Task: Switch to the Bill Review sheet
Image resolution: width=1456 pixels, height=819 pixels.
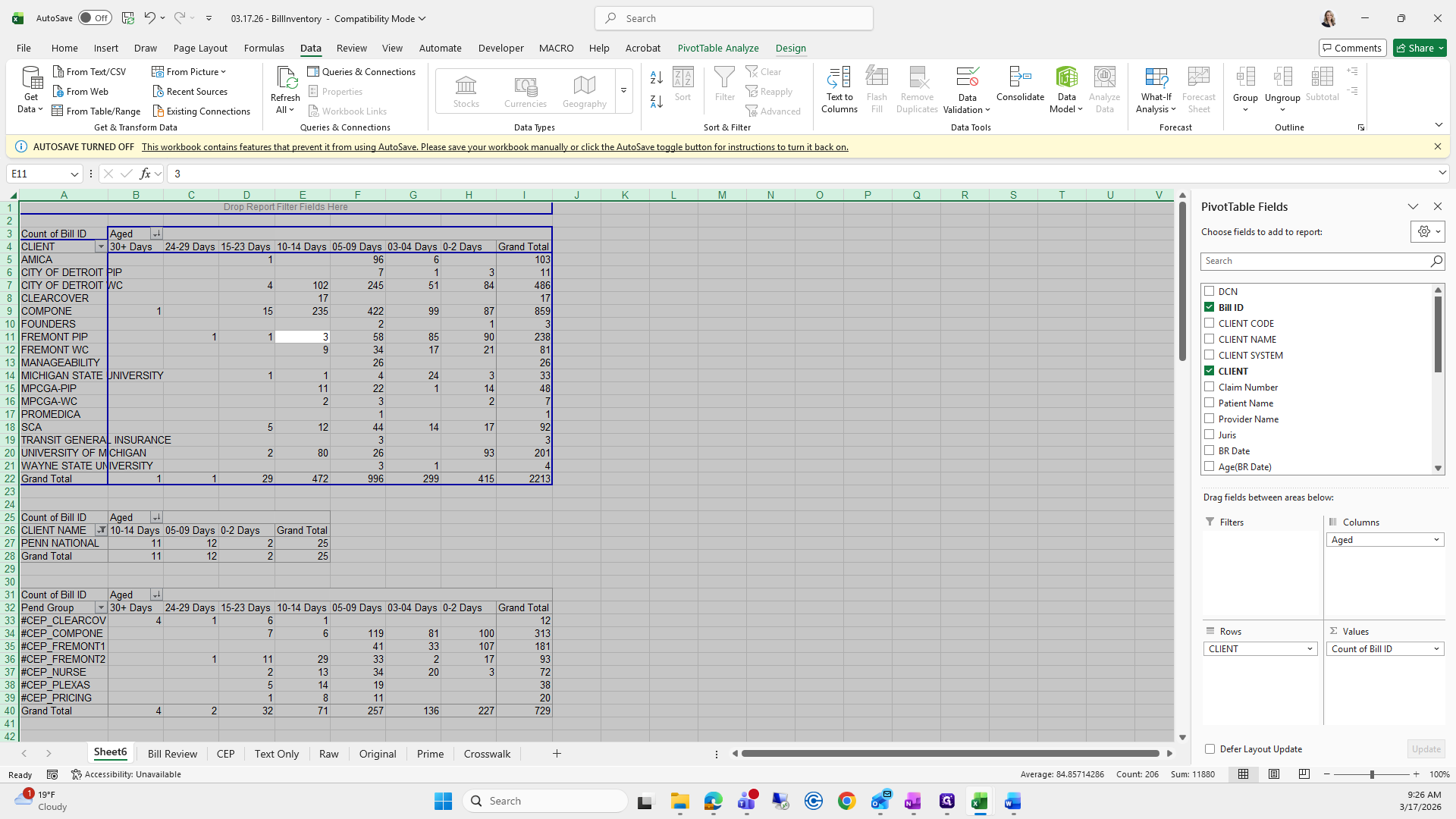Action: (172, 754)
